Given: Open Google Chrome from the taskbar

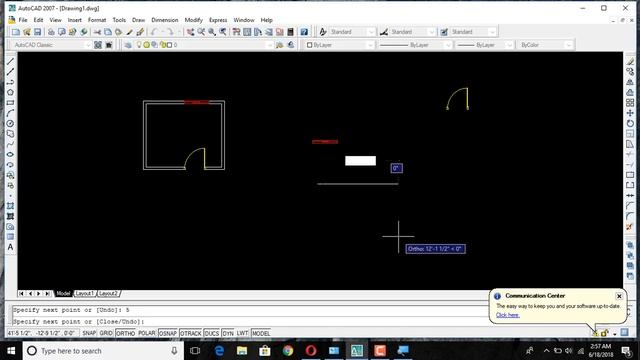Looking at the screenshot, I should [x=288, y=351].
